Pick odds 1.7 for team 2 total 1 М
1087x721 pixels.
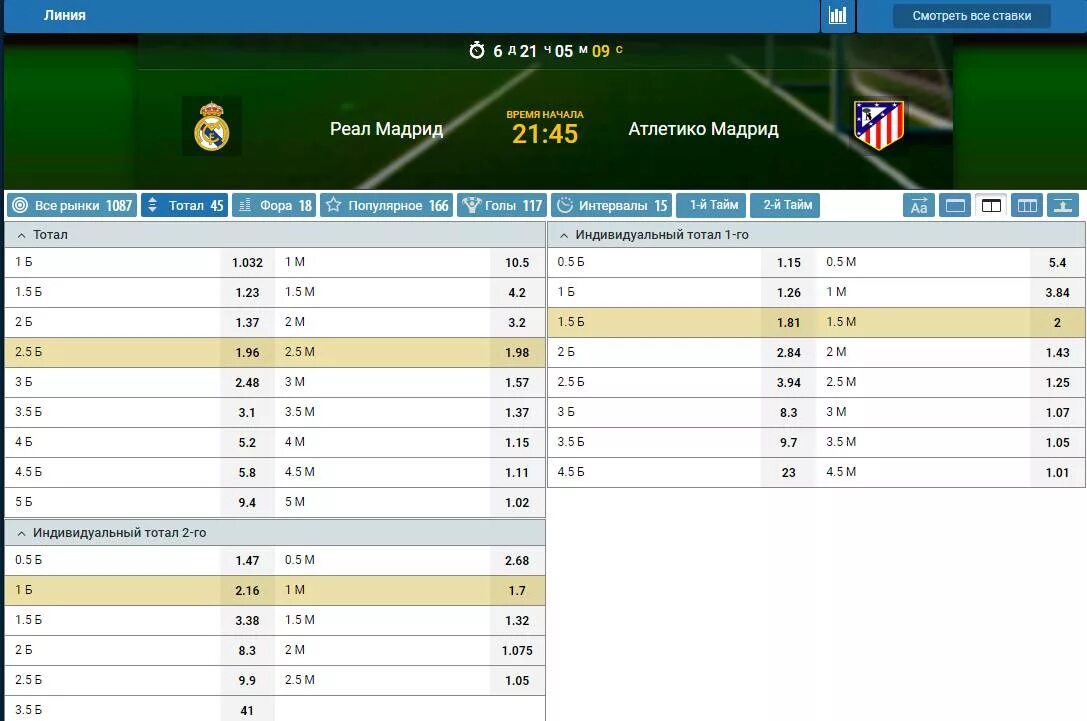point(517,591)
